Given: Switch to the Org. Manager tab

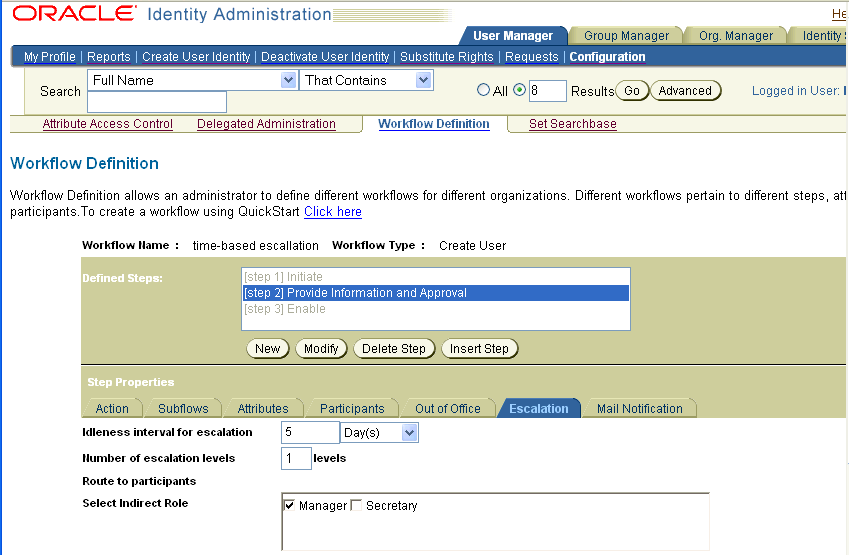Looking at the screenshot, I should (x=735, y=36).
